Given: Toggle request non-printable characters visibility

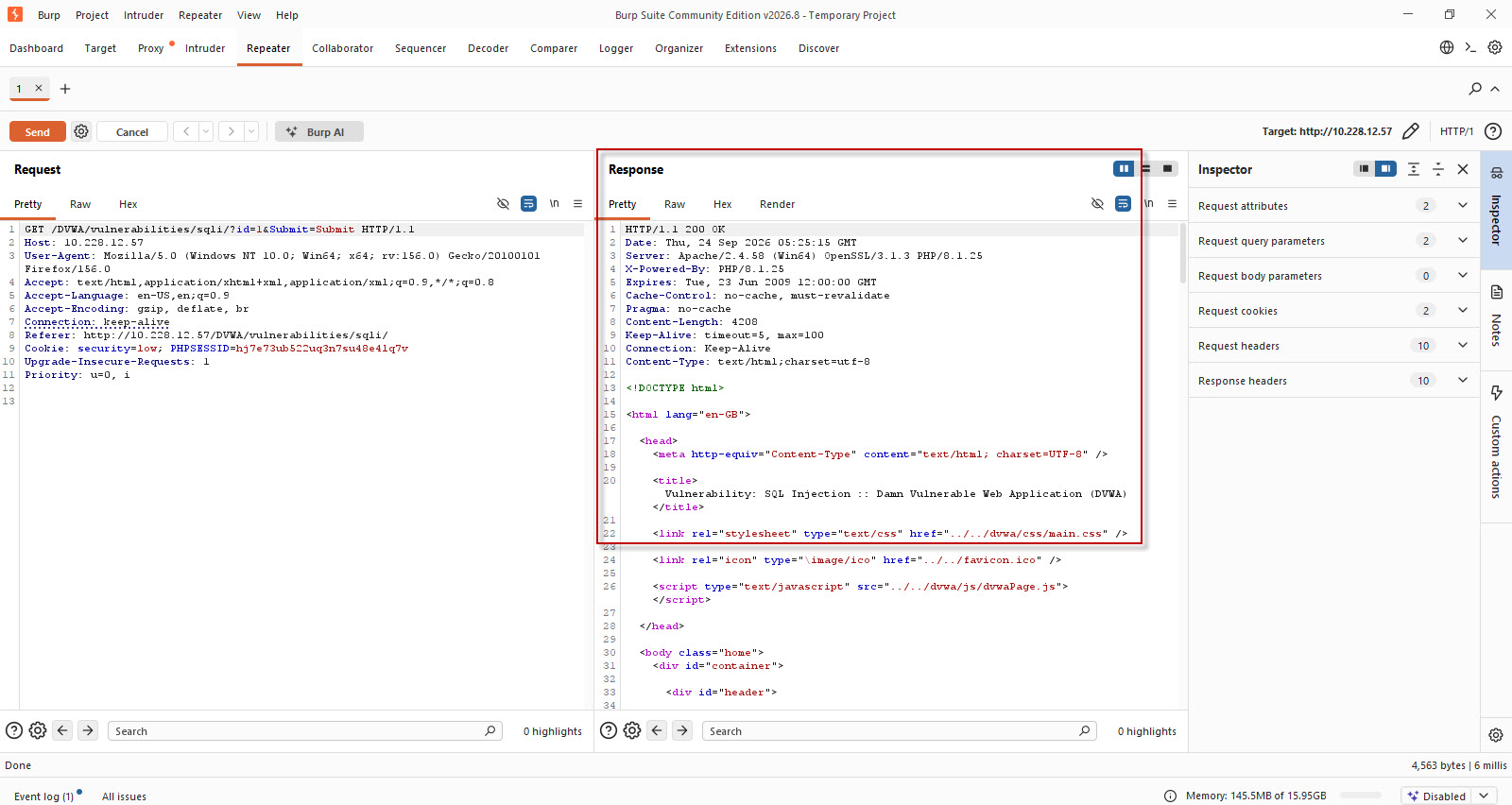Looking at the screenshot, I should 503,203.
